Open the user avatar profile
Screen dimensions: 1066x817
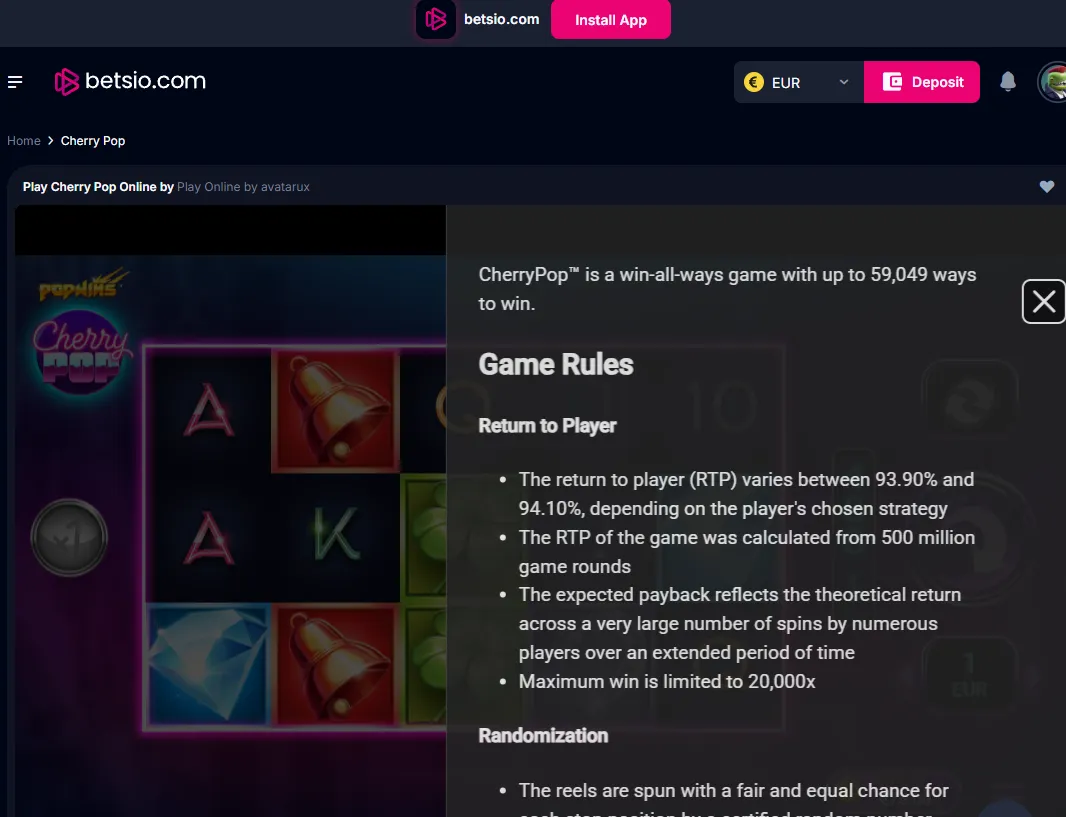tap(1052, 82)
